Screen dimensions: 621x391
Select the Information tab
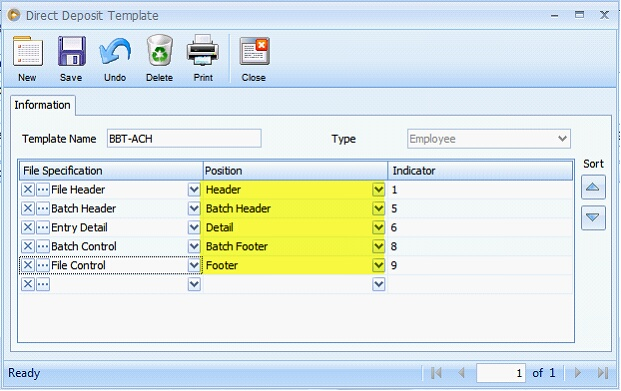pyautogui.click(x=42, y=105)
